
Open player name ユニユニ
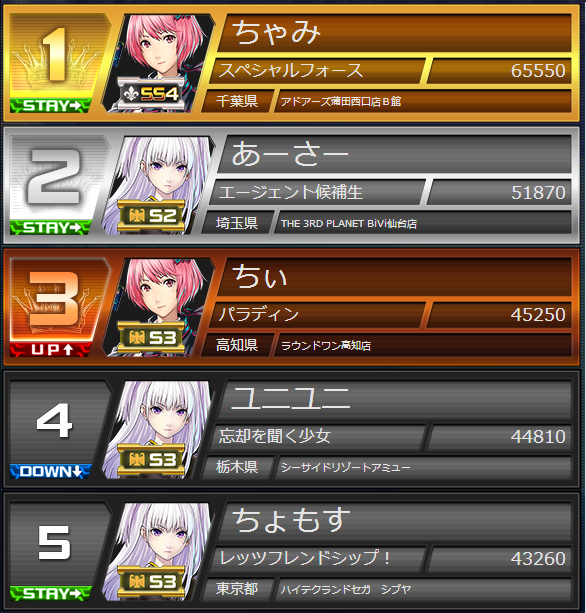click(x=291, y=399)
